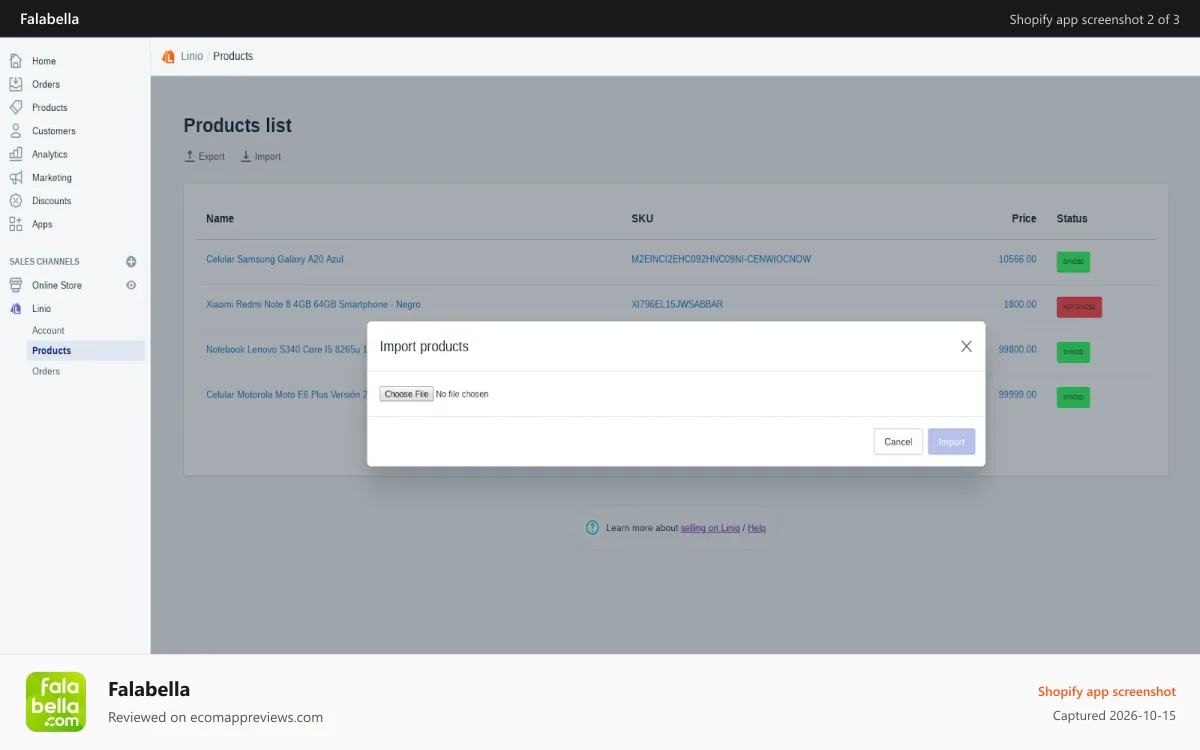Open Analytics from the sidebar
Image resolution: width=1200 pixels, height=750 pixels.
point(50,154)
